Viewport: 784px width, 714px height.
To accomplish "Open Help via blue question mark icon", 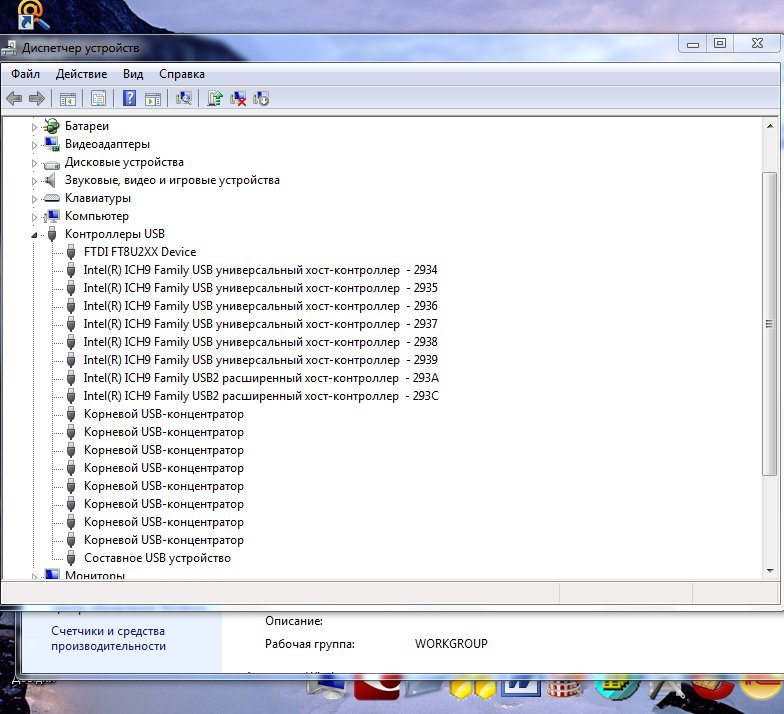I will coord(129,98).
